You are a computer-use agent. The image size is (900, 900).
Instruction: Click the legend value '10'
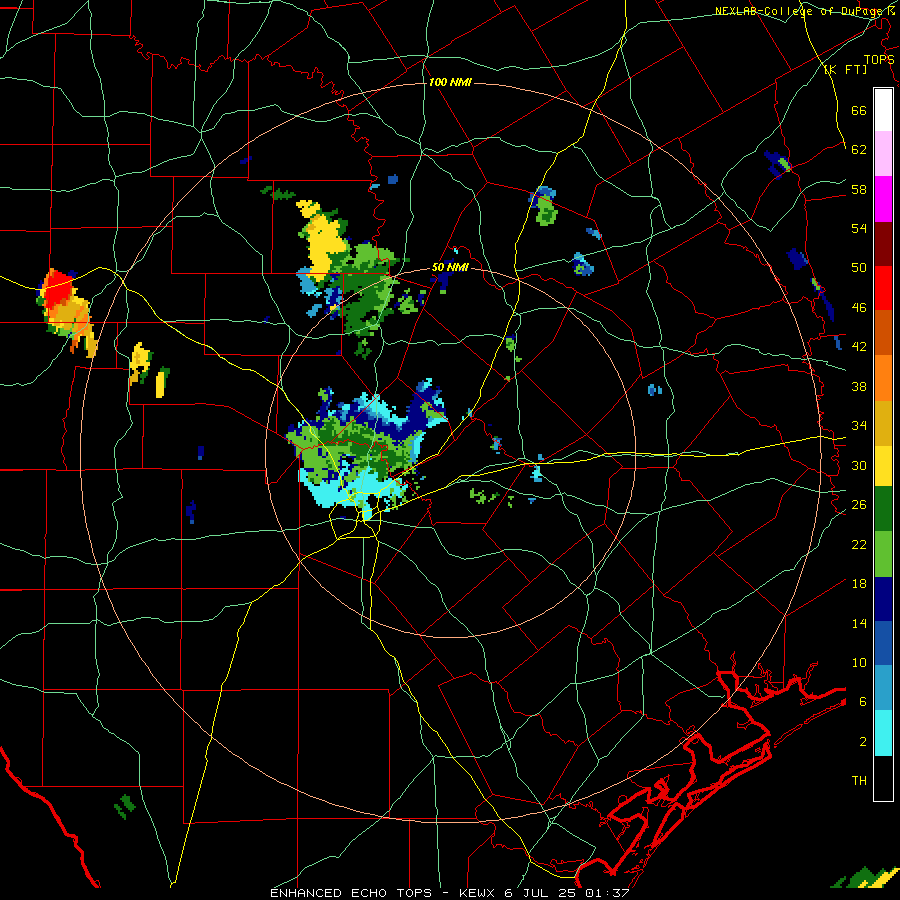tap(859, 662)
